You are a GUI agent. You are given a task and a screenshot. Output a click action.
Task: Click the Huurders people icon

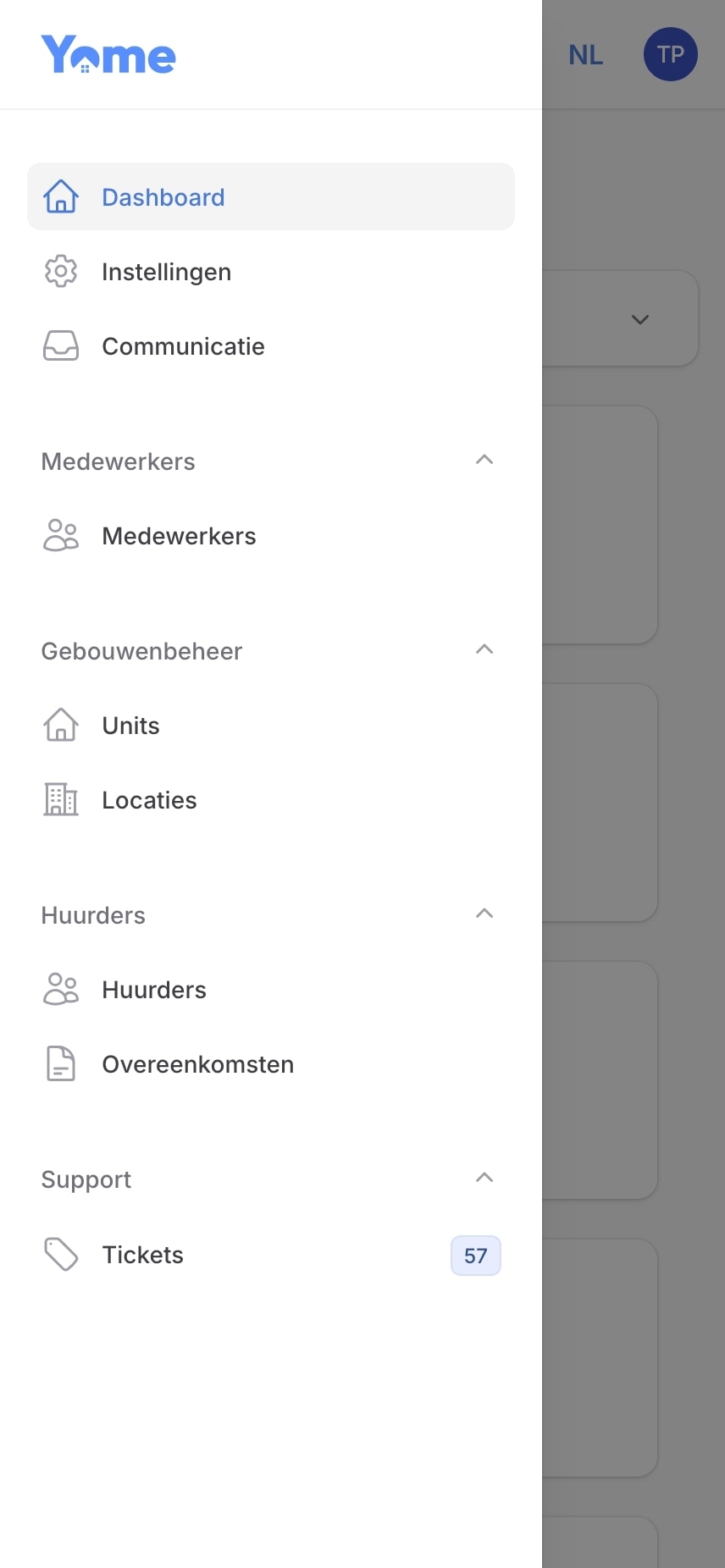60,989
